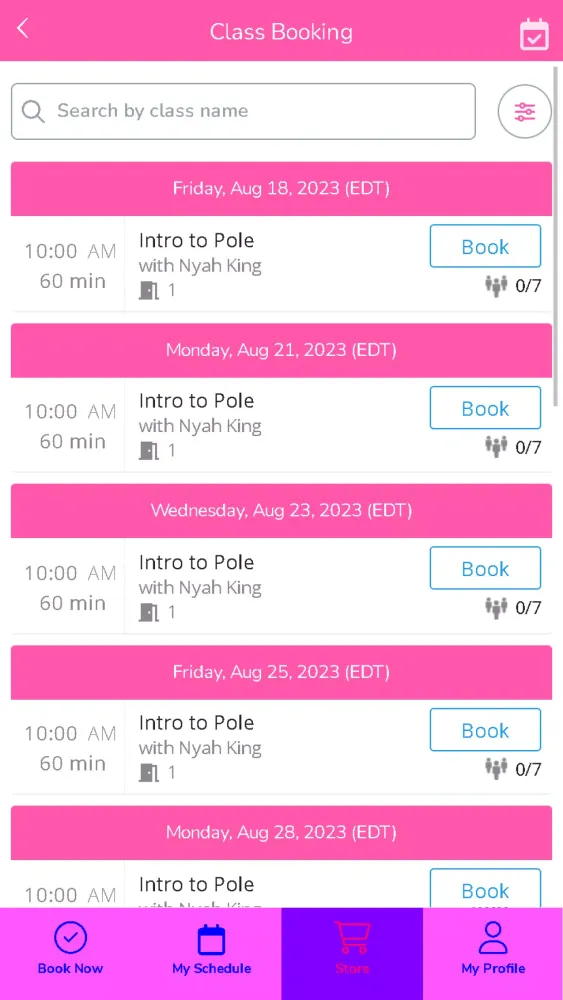Book the Friday, Aug 25 Intro to Pole class

point(485,730)
